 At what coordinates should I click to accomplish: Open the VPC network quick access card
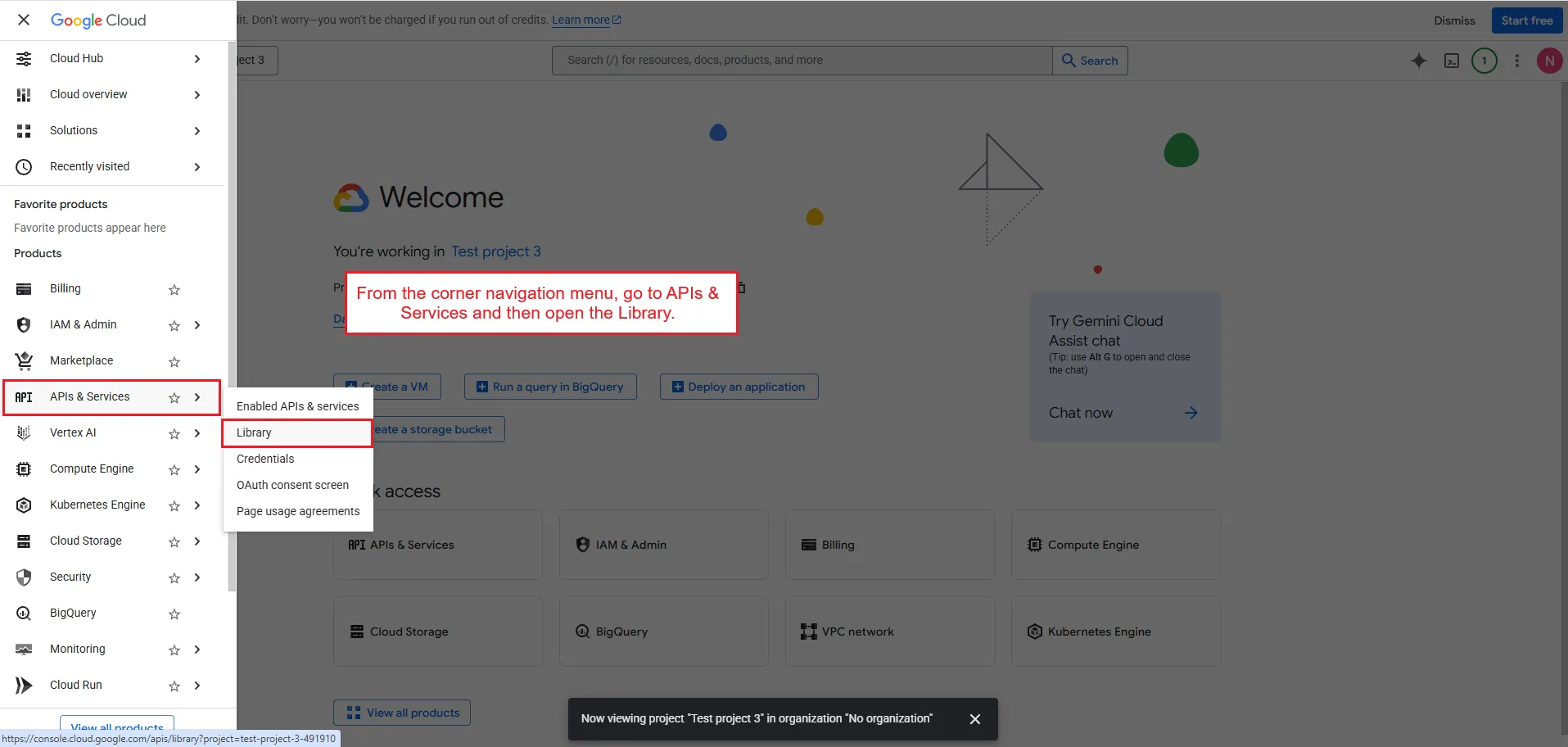889,632
